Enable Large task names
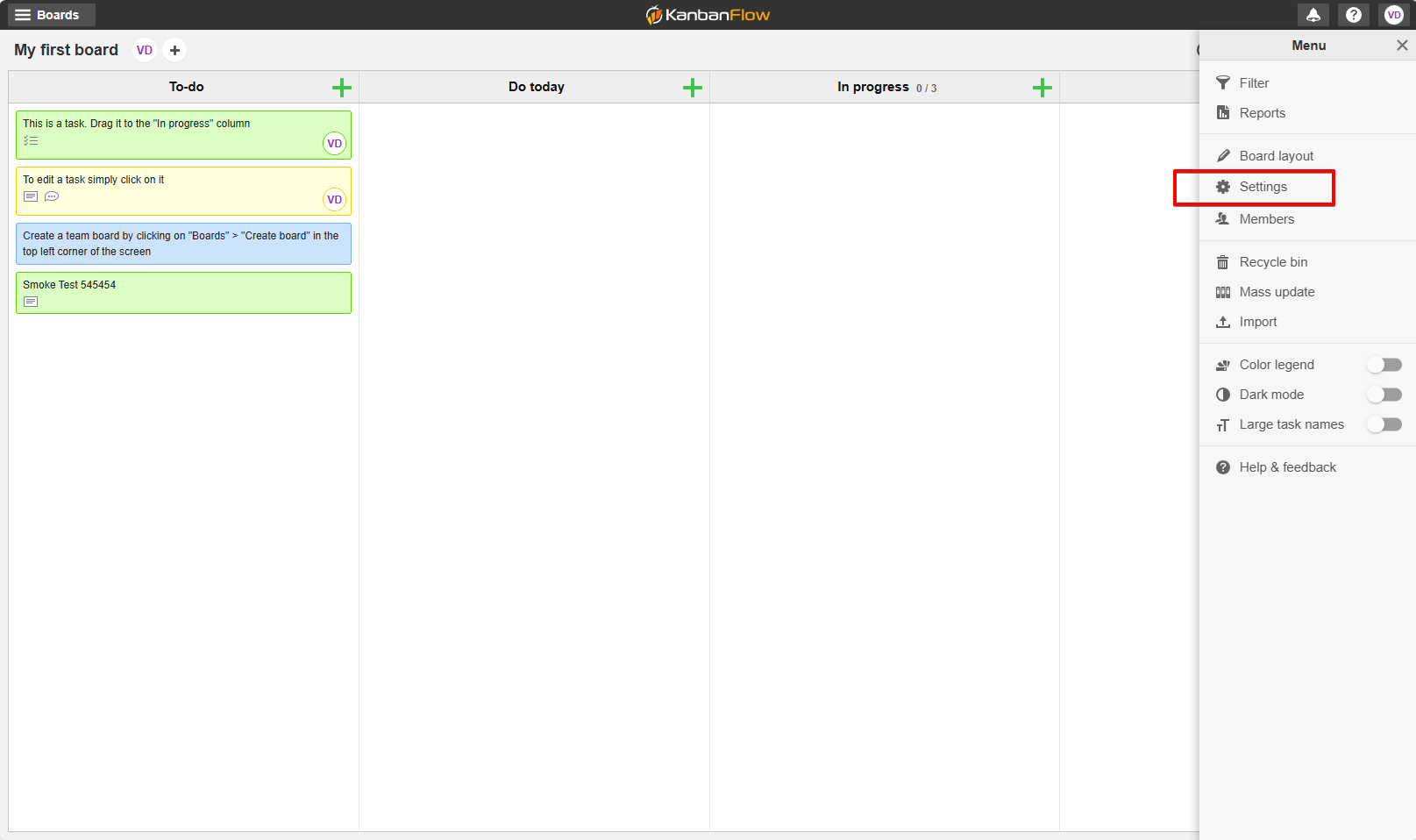Screen dimensions: 1416x840 [1384, 424]
